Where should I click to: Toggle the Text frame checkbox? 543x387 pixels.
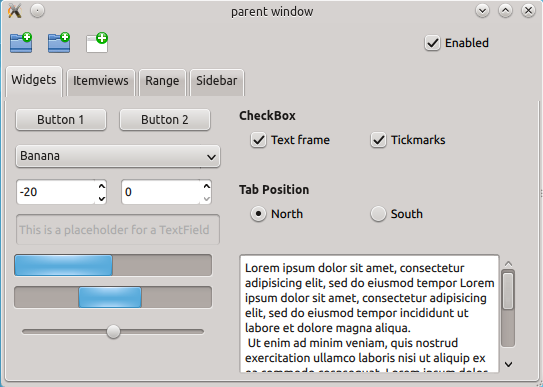pyautogui.click(x=258, y=140)
